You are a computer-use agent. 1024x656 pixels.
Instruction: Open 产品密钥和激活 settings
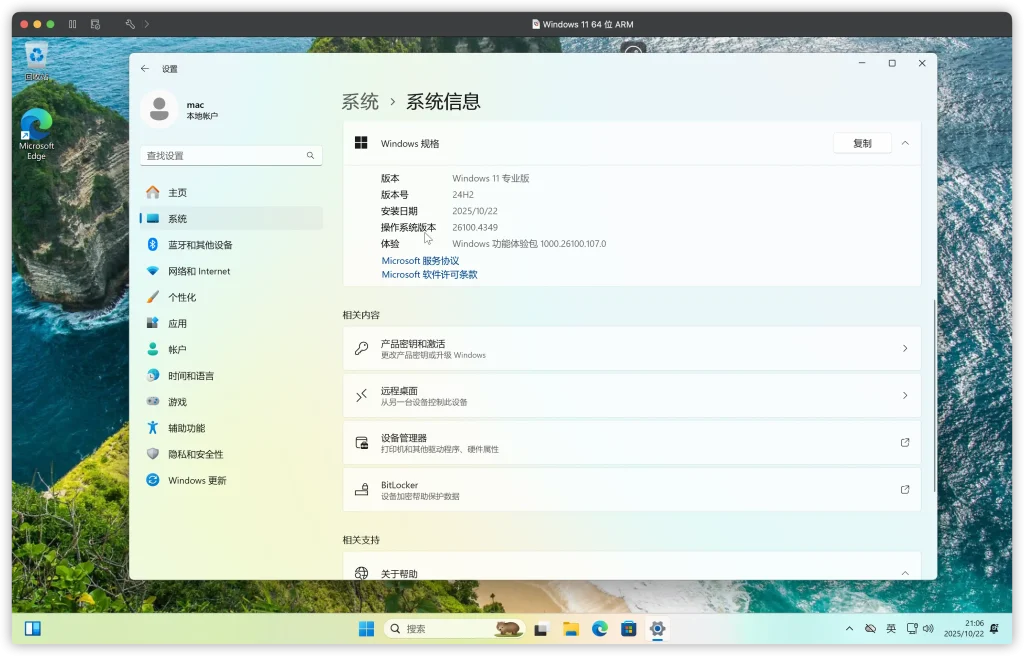[x=631, y=349]
